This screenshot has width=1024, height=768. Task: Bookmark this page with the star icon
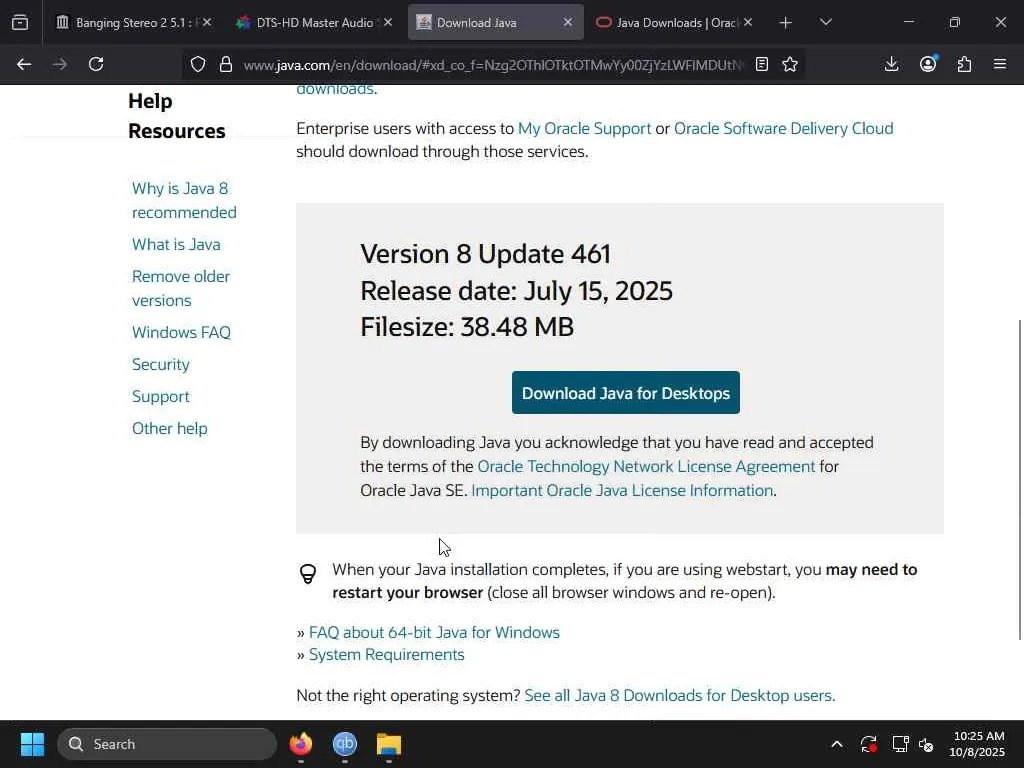point(790,64)
